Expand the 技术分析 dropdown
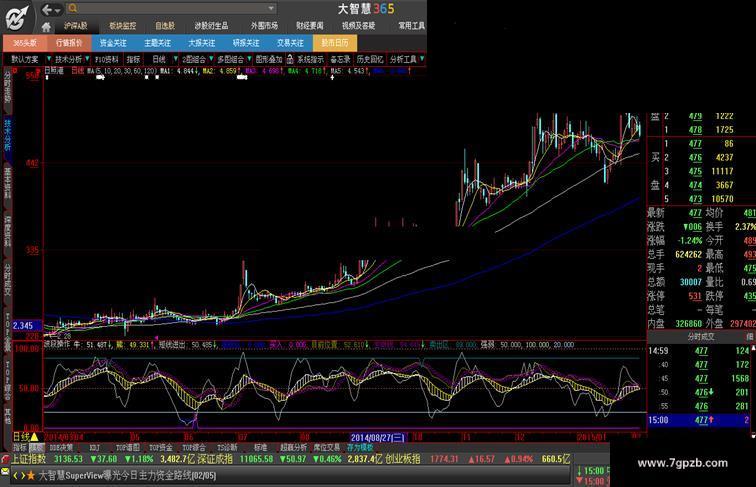756x487 pixels. click(x=87, y=59)
